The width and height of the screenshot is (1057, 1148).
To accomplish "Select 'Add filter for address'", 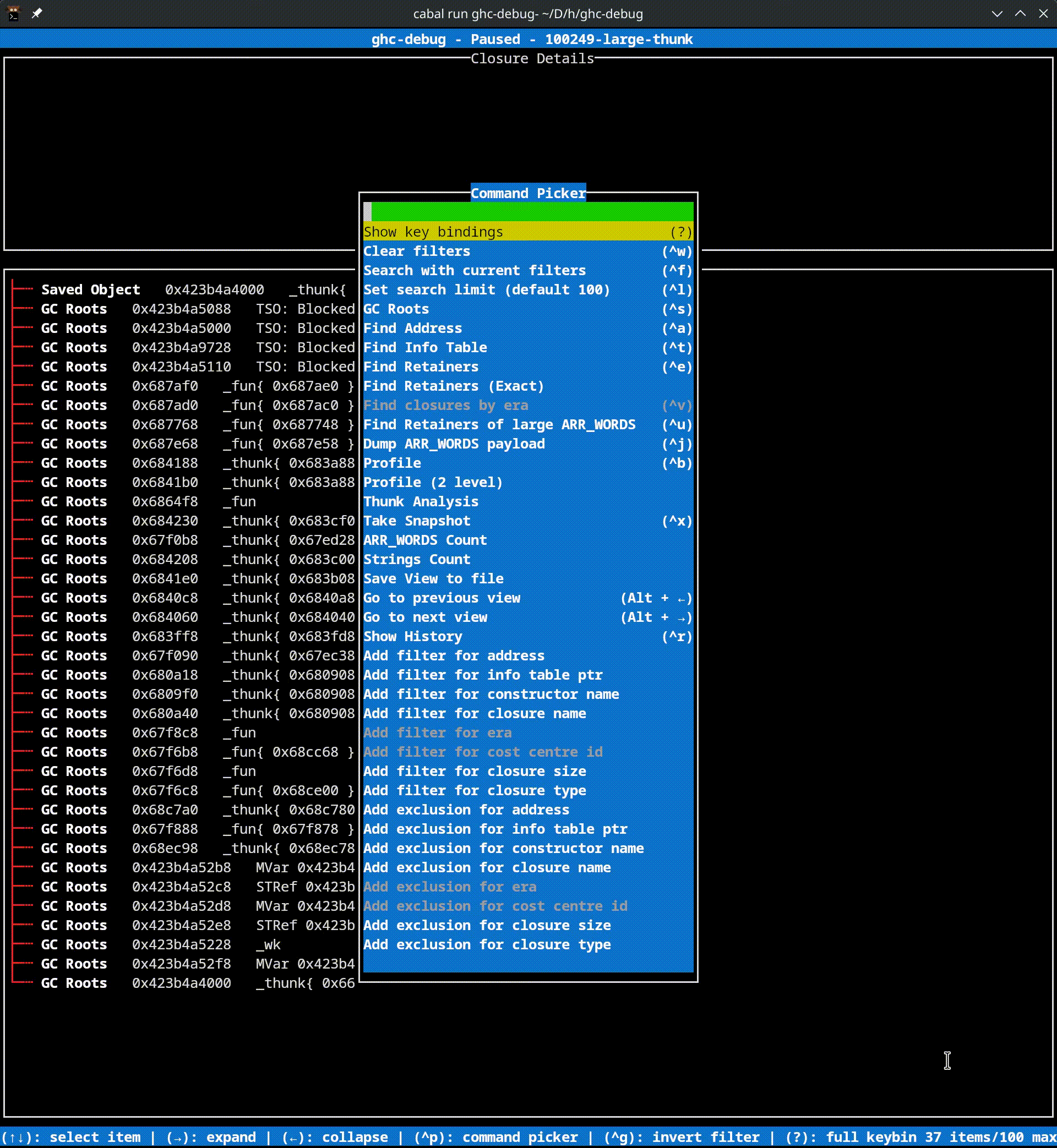I will click(528, 656).
